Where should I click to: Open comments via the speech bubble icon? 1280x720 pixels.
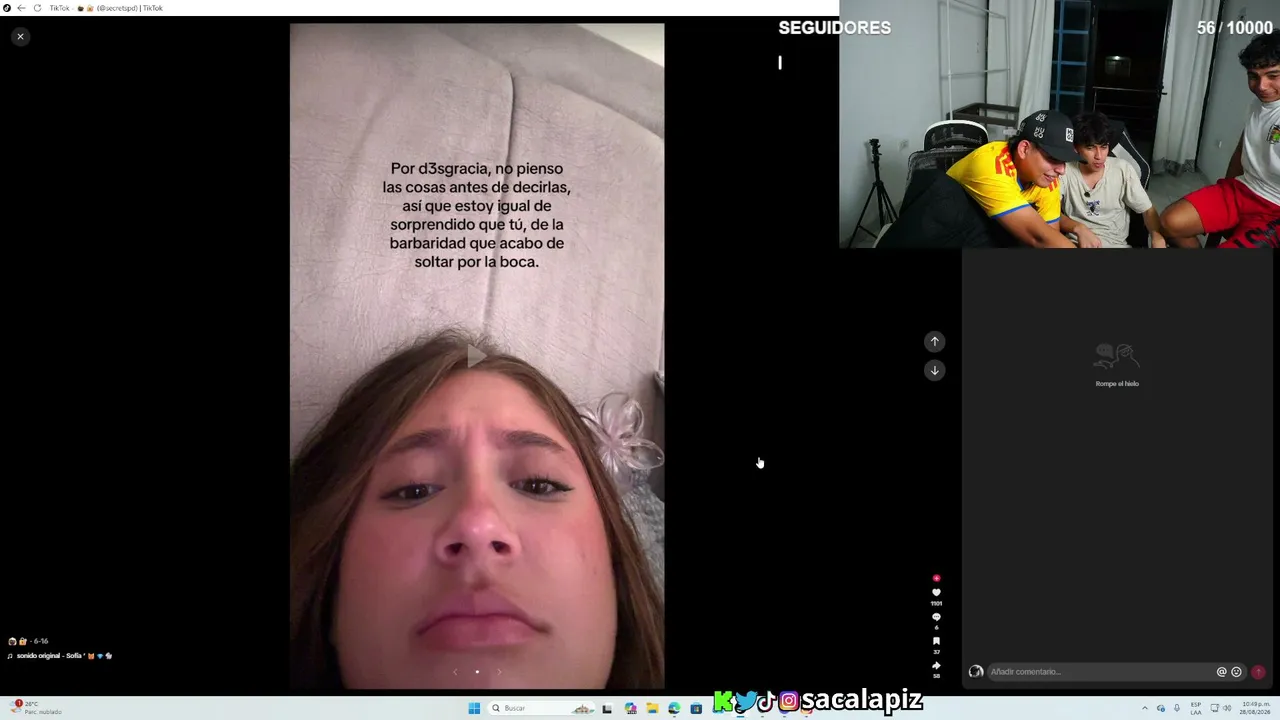(936, 617)
